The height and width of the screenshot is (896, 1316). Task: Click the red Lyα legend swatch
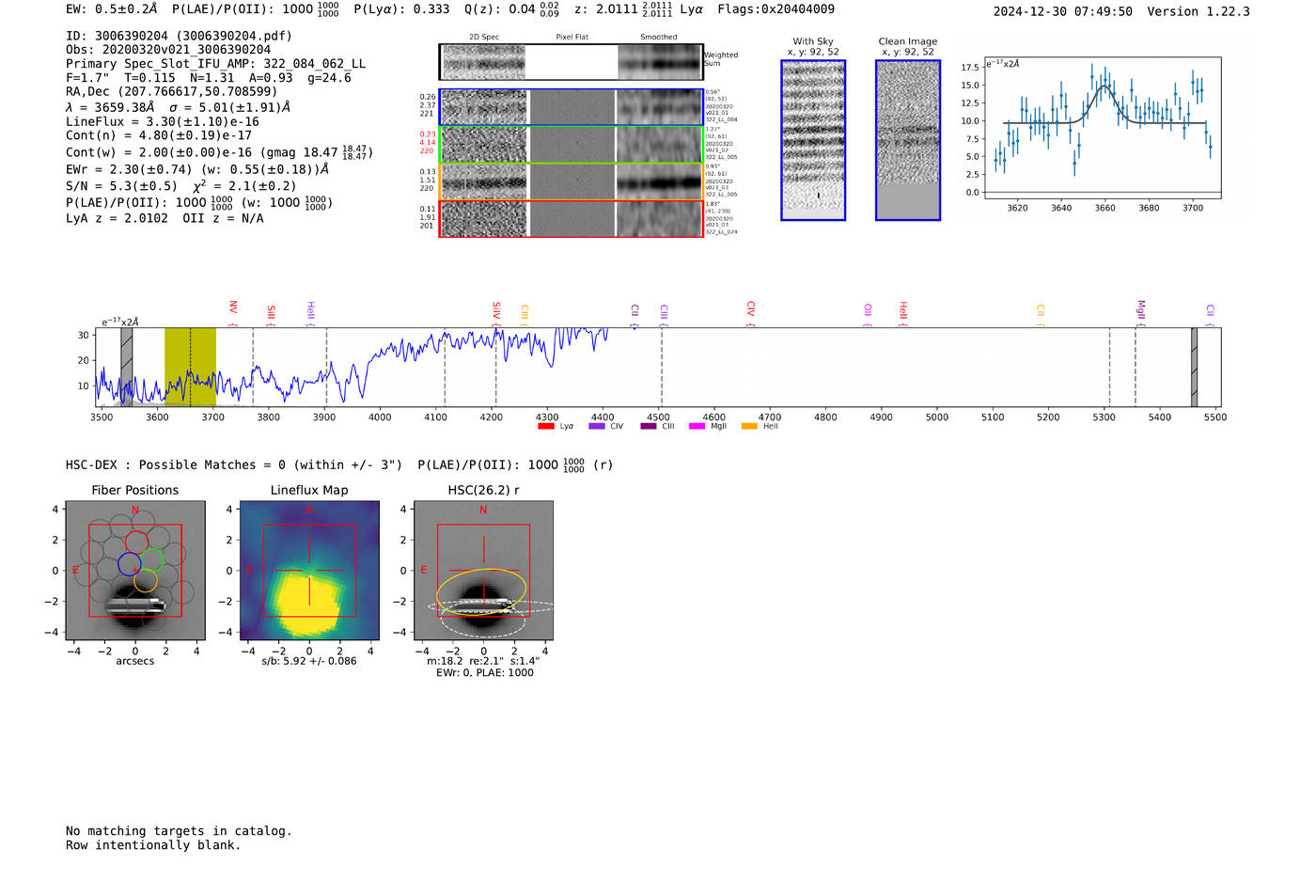[546, 427]
